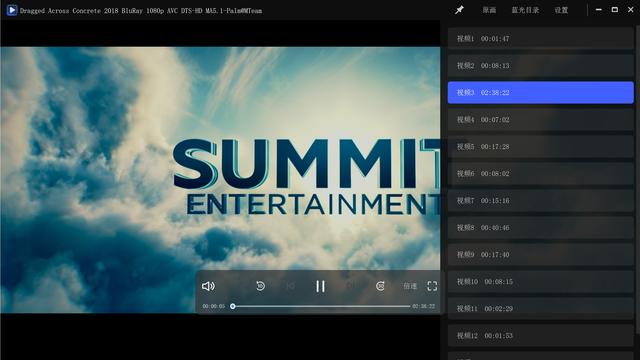This screenshot has width=640, height=360.
Task: Click the playback progress bar handle
Action: pos(233,306)
